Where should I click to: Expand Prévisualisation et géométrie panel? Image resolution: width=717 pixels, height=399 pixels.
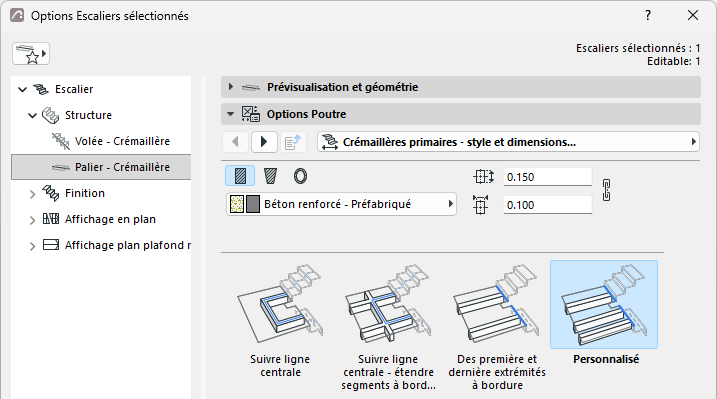coord(230,87)
